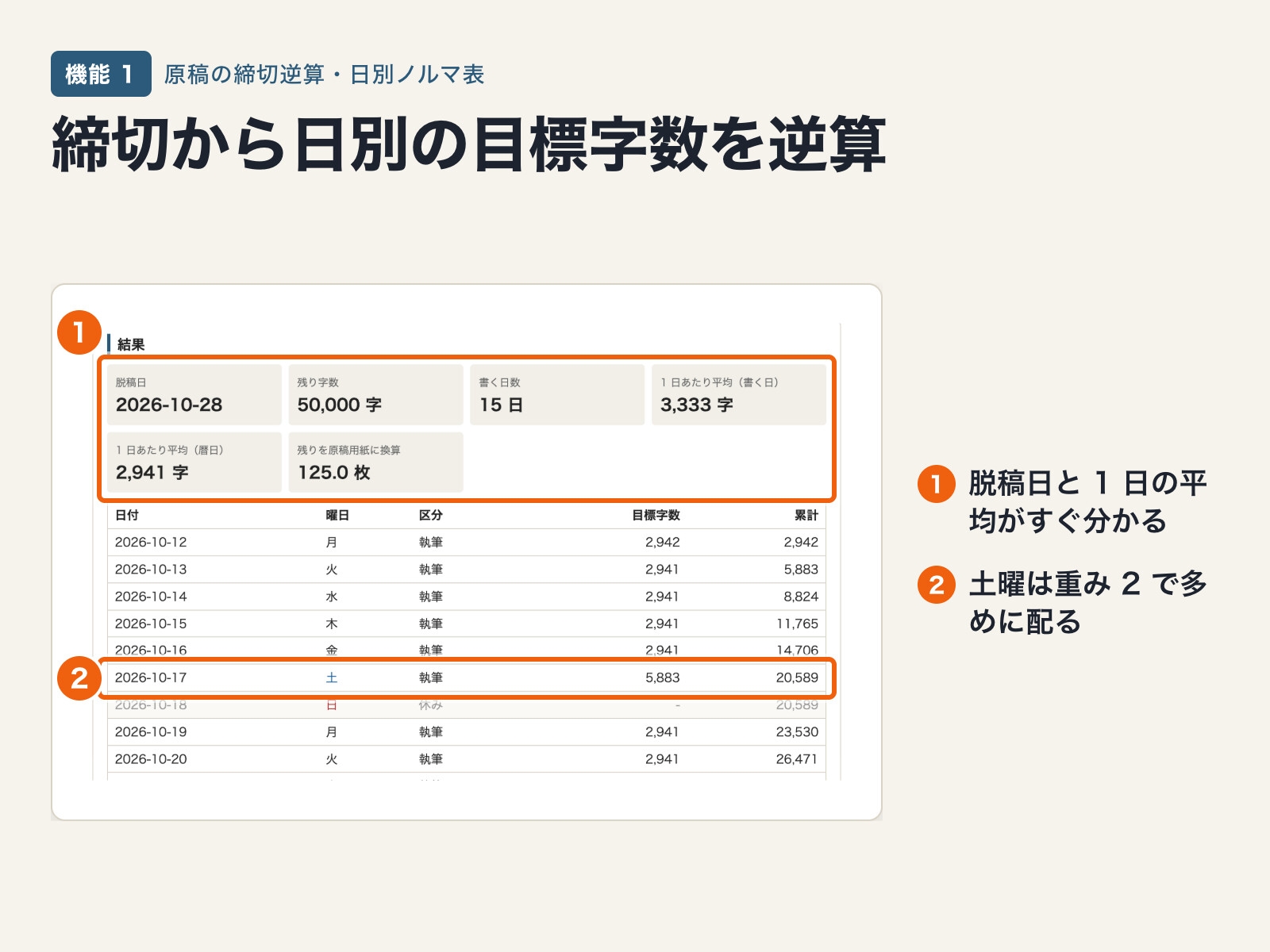Click the 2,941 字 calendar-day average card
This screenshot has height=952, width=1270.
[194, 463]
